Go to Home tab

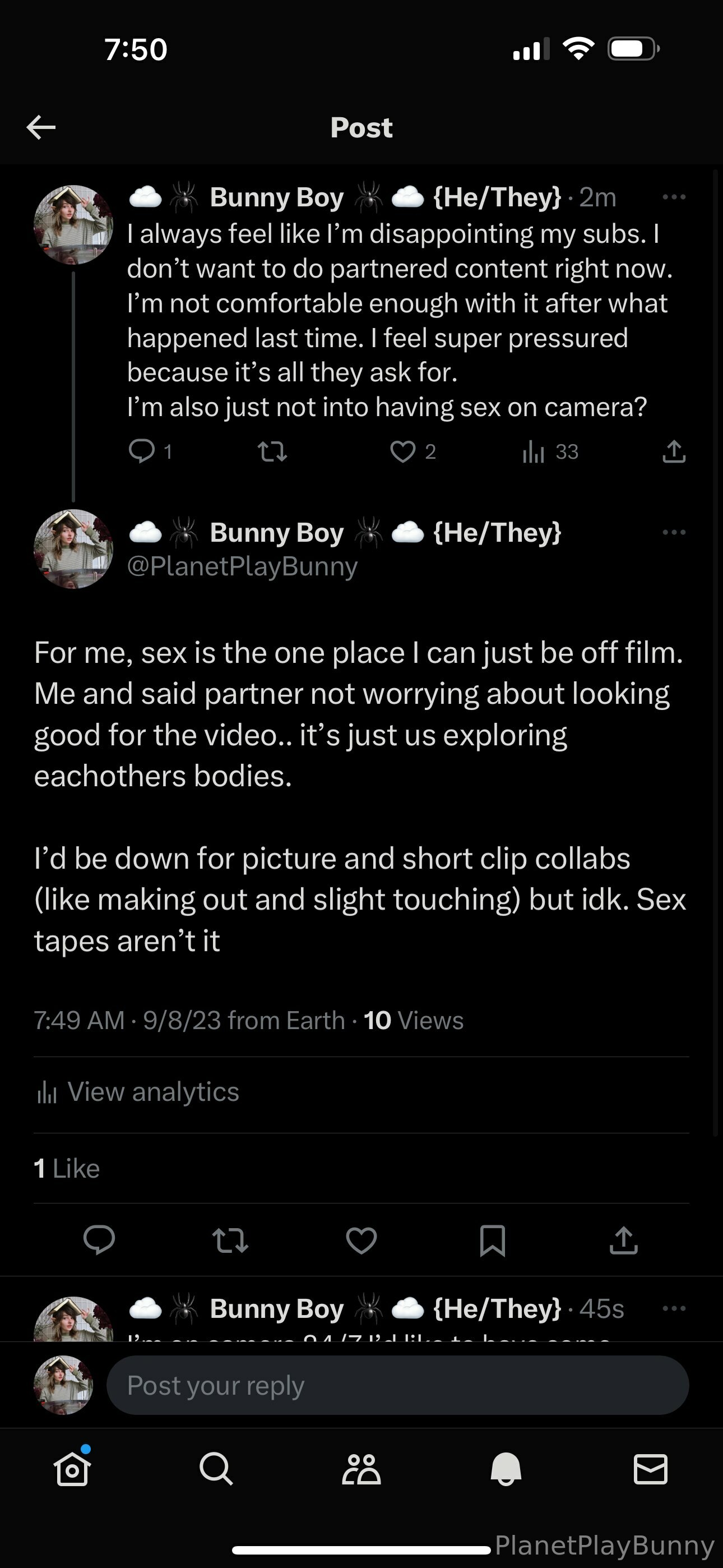[x=72, y=1469]
